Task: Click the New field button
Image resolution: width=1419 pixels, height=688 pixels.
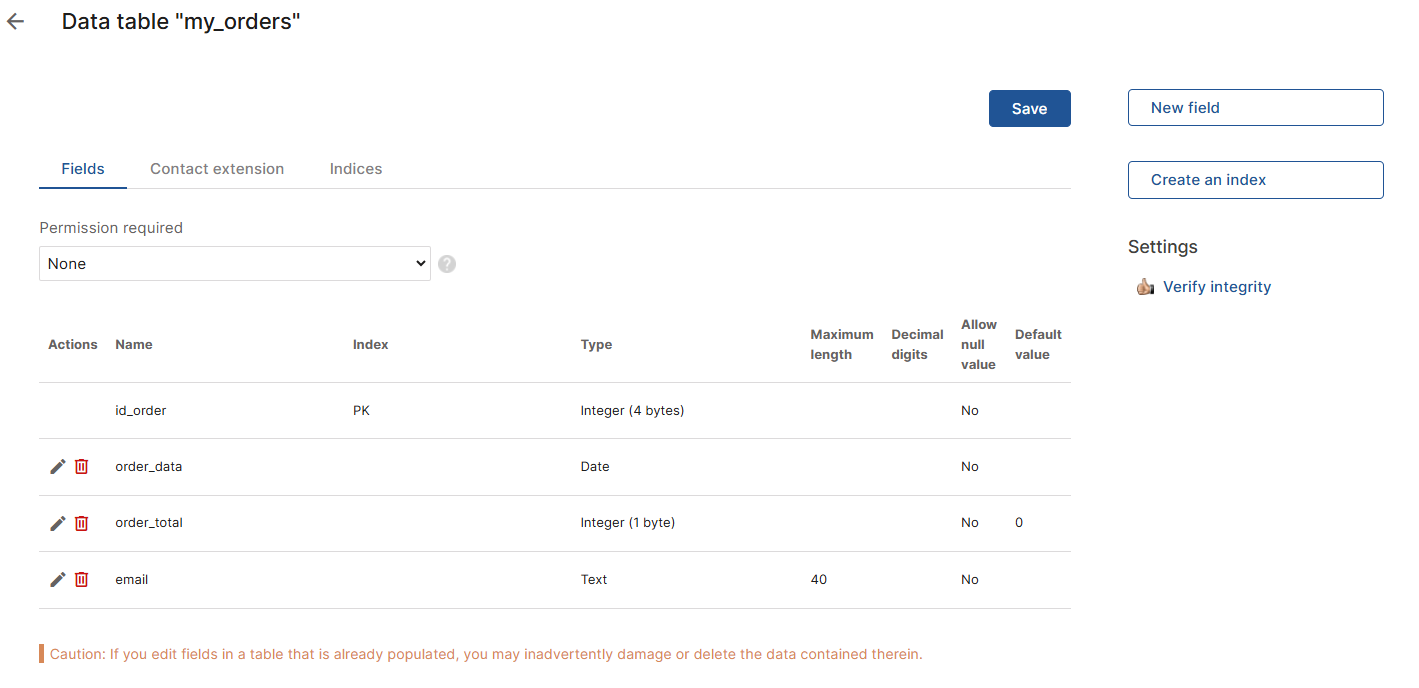Action: [1255, 107]
